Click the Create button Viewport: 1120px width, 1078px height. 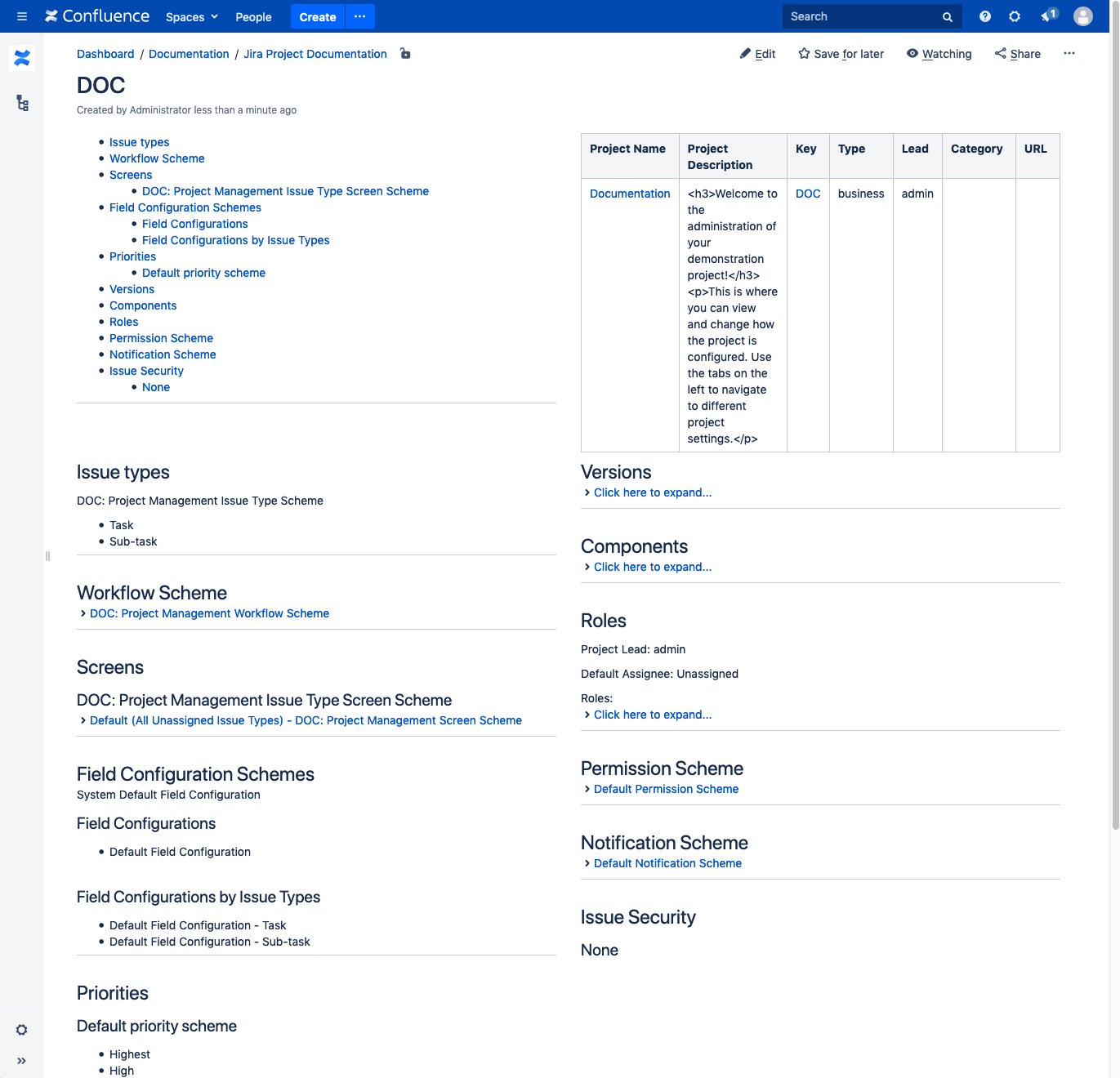pos(318,16)
